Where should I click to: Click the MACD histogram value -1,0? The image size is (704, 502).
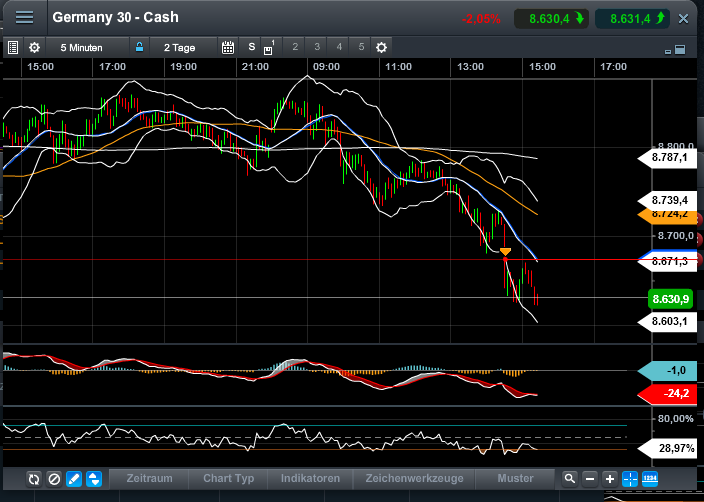[x=668, y=371]
